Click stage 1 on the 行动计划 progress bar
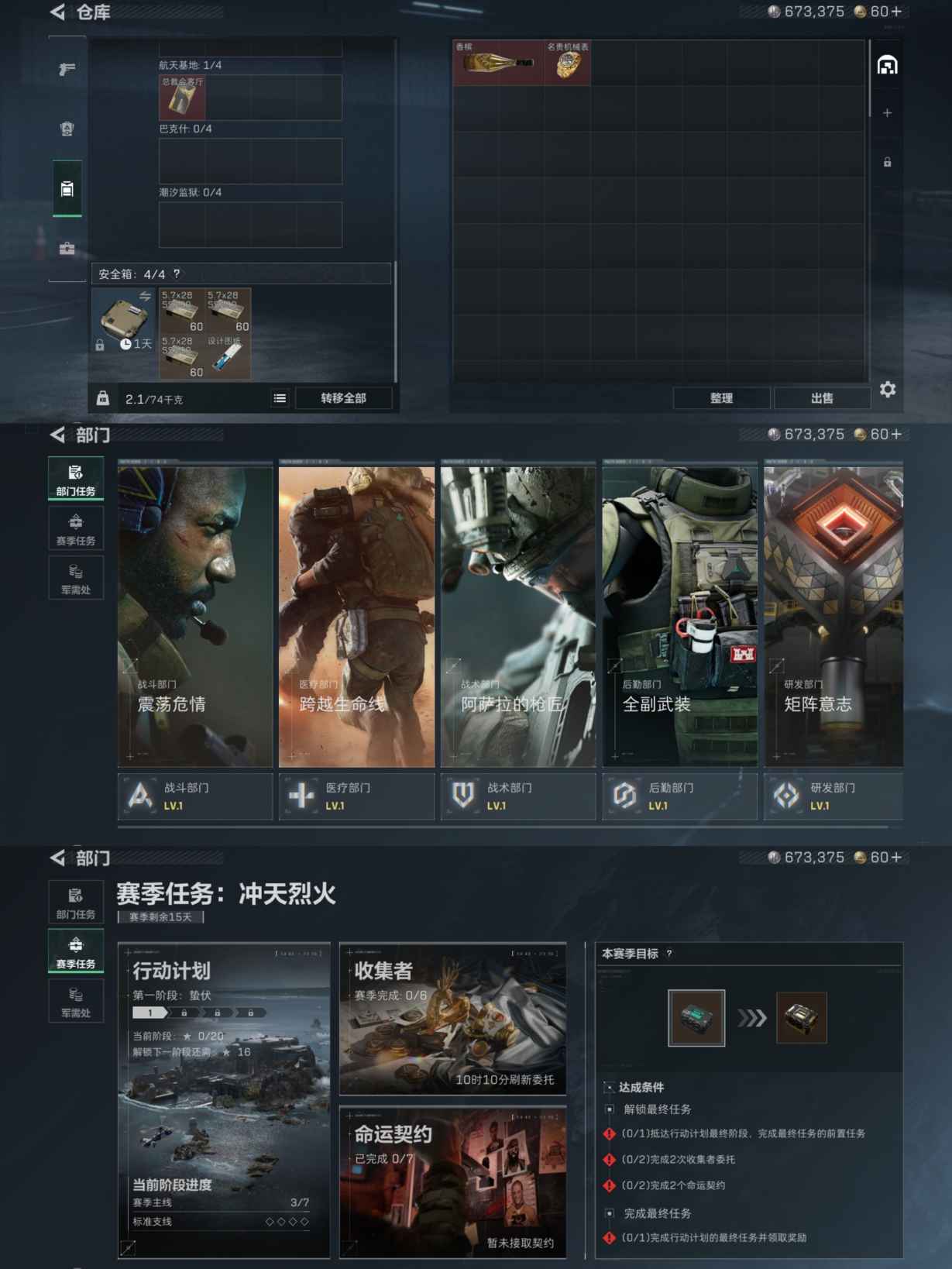 pyautogui.click(x=150, y=1013)
